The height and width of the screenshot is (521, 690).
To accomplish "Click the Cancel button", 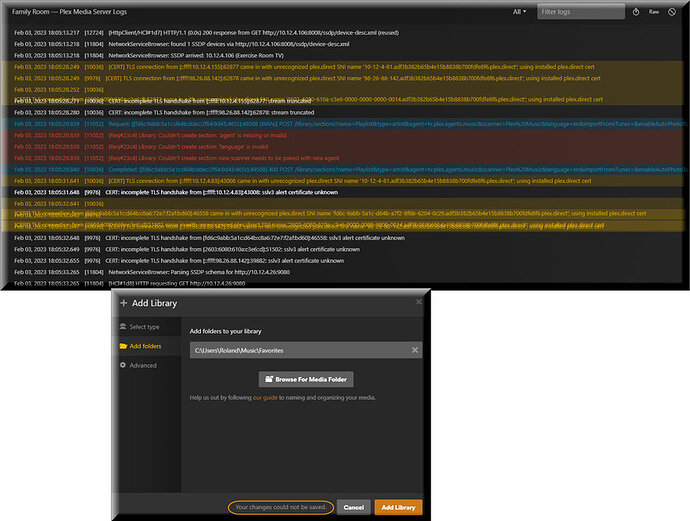I will (x=353, y=507).
